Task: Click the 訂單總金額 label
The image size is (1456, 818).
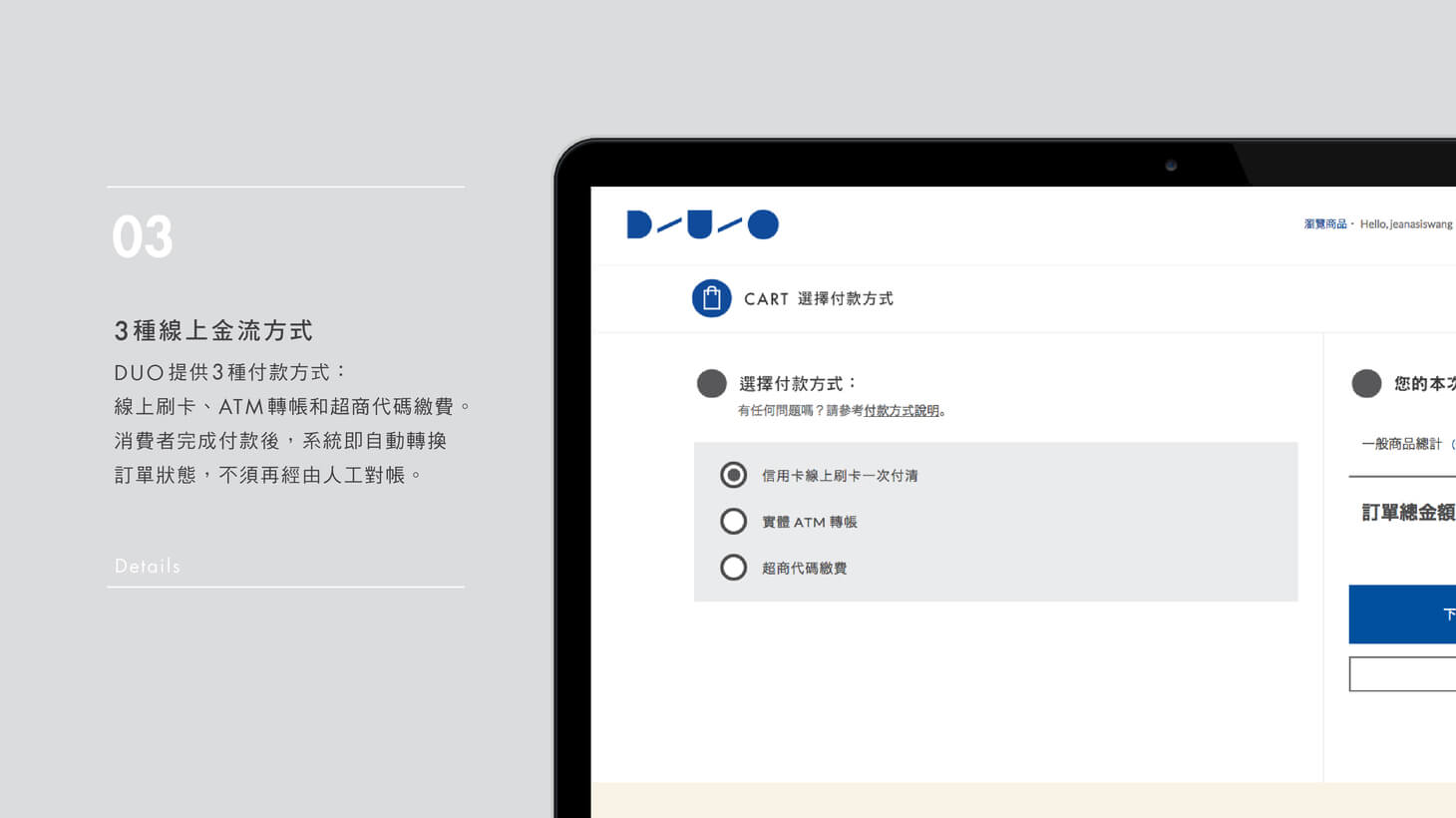Action: 1407,513
